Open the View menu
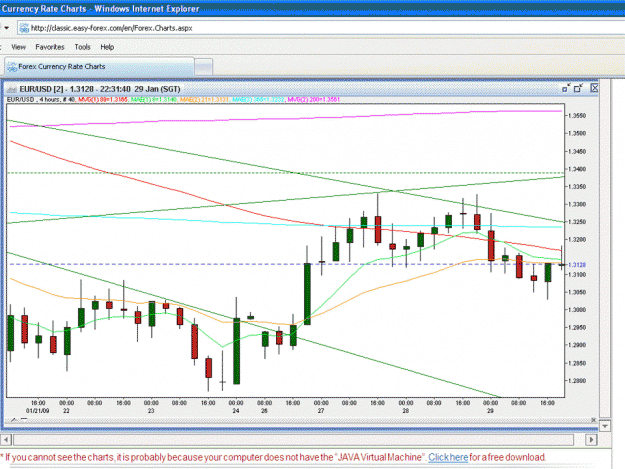This screenshot has width=625, height=469. pos(18,47)
